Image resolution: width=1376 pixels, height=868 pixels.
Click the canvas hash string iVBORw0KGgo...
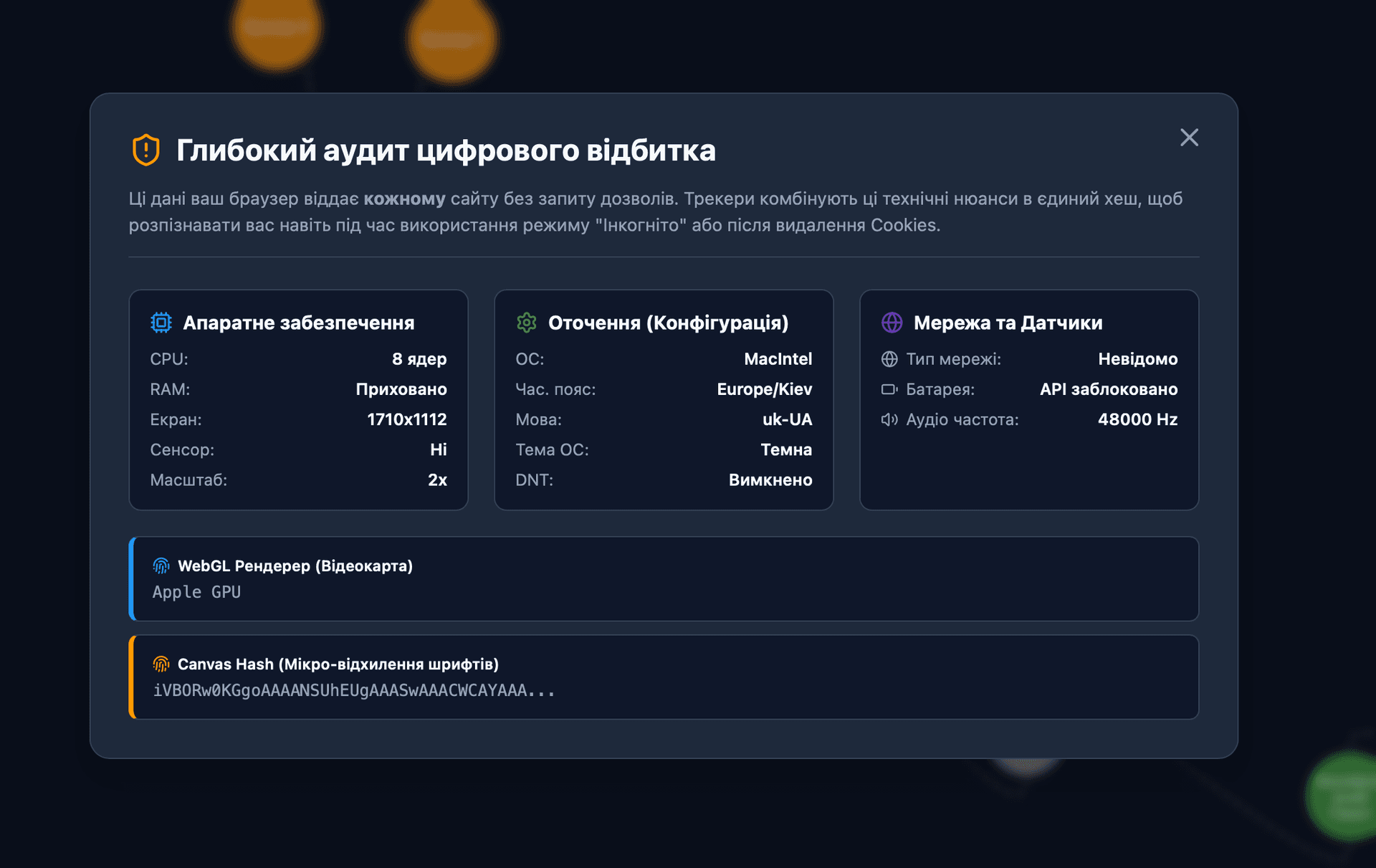tap(354, 691)
